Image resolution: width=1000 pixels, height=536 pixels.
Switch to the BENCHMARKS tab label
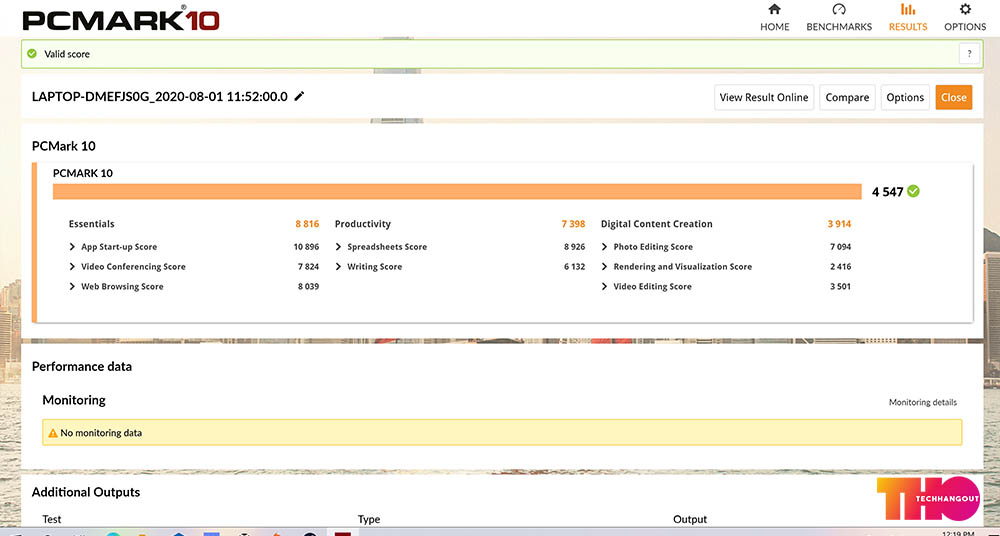coord(839,27)
